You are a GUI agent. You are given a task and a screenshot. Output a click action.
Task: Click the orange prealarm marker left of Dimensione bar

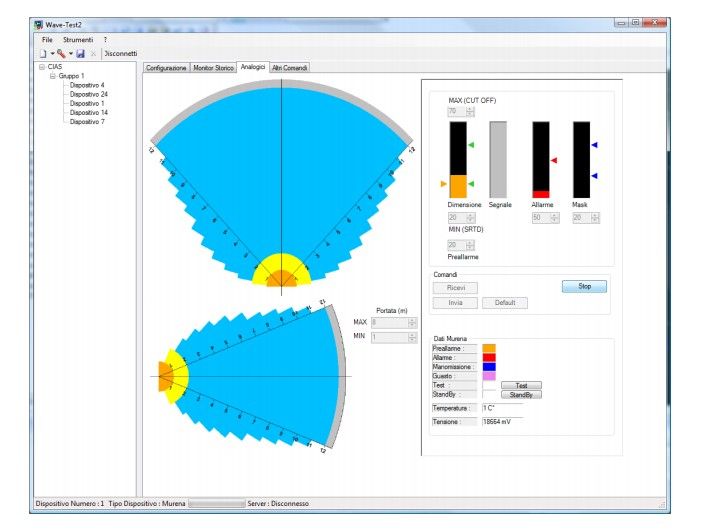pyautogui.click(x=444, y=183)
